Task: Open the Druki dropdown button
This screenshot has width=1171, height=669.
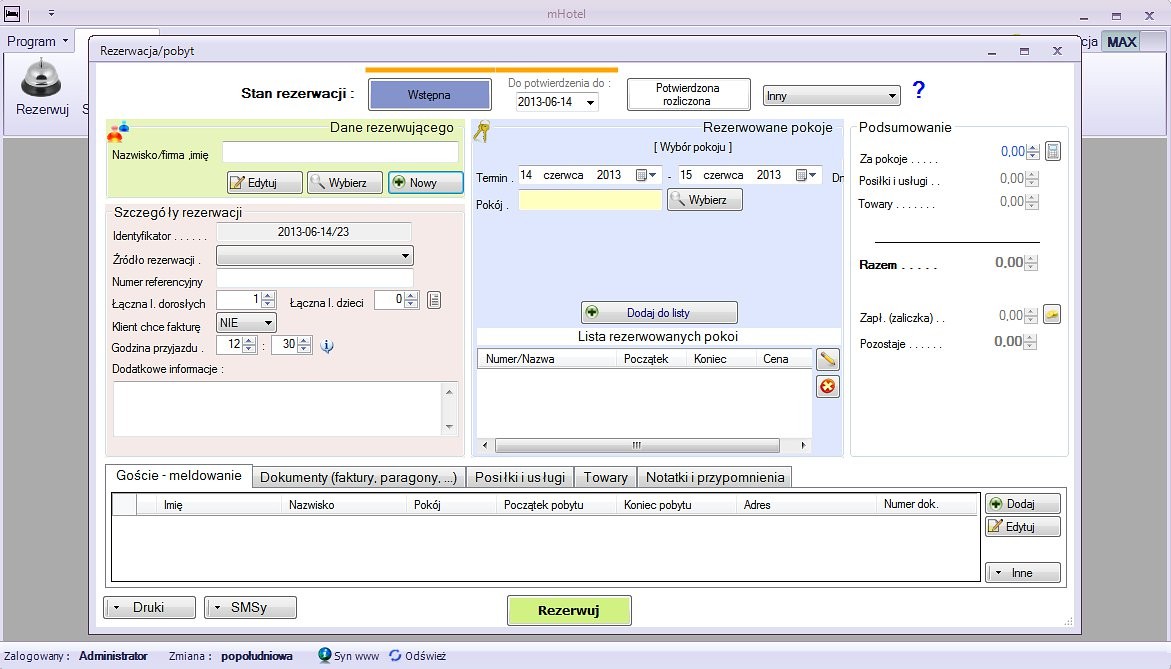Action: [x=149, y=608]
